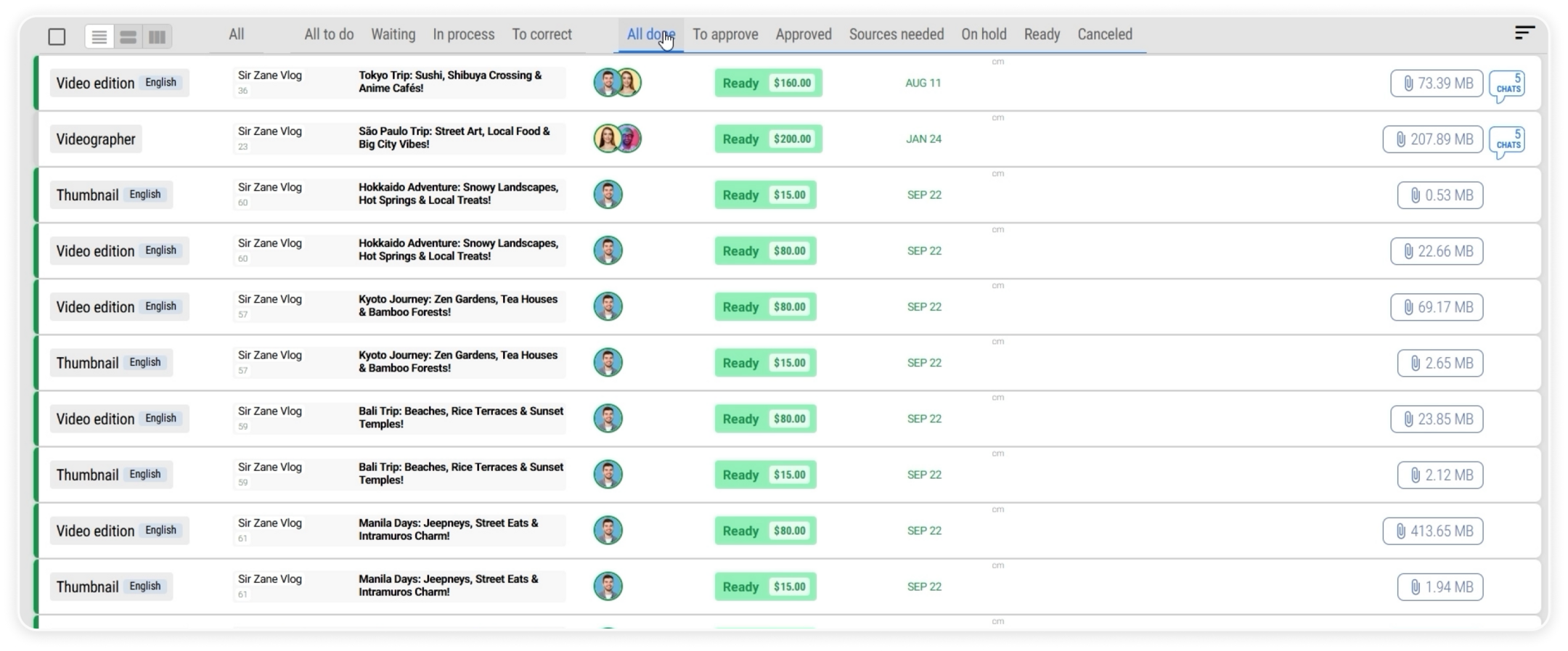Go to the Canceled tab
The image size is (1568, 651).
pos(1104,34)
